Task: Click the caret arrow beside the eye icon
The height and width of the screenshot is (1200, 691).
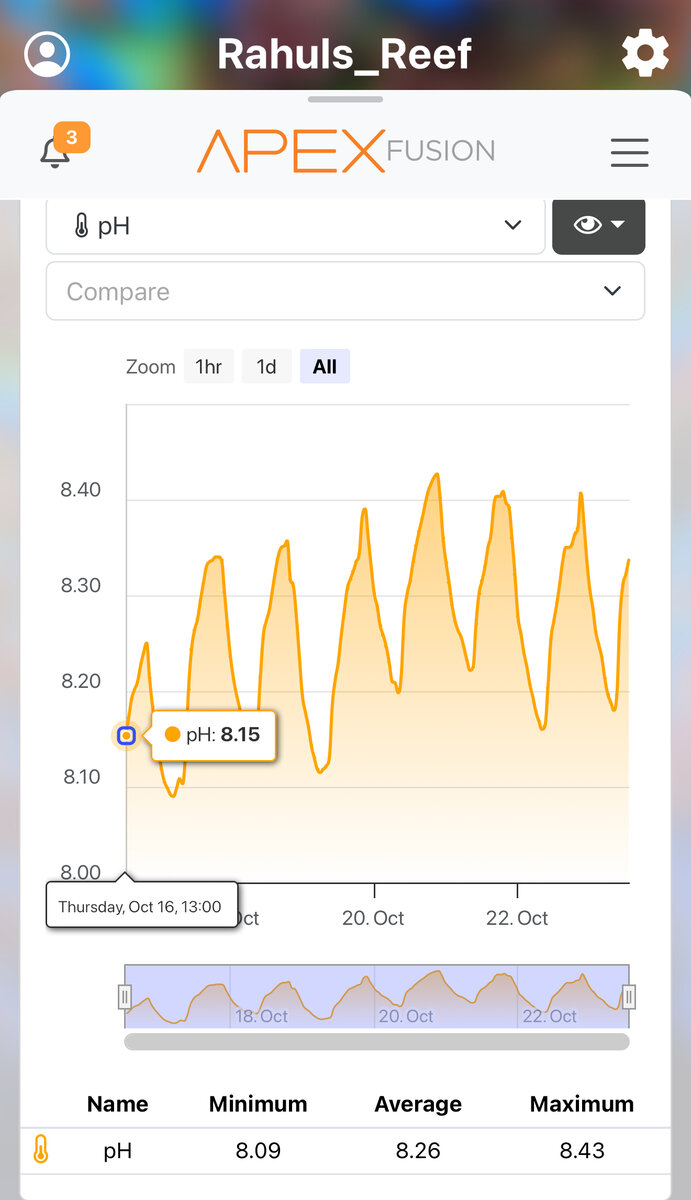Action: click(618, 225)
